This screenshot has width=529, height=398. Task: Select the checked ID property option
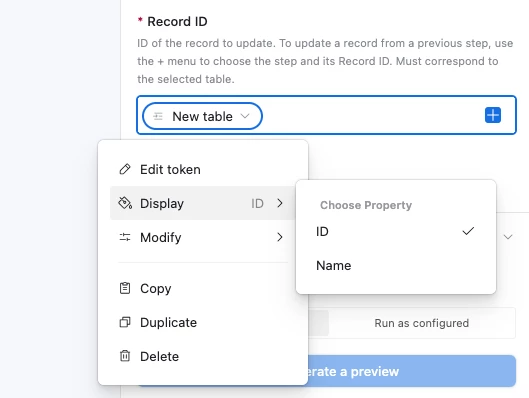[x=396, y=231]
